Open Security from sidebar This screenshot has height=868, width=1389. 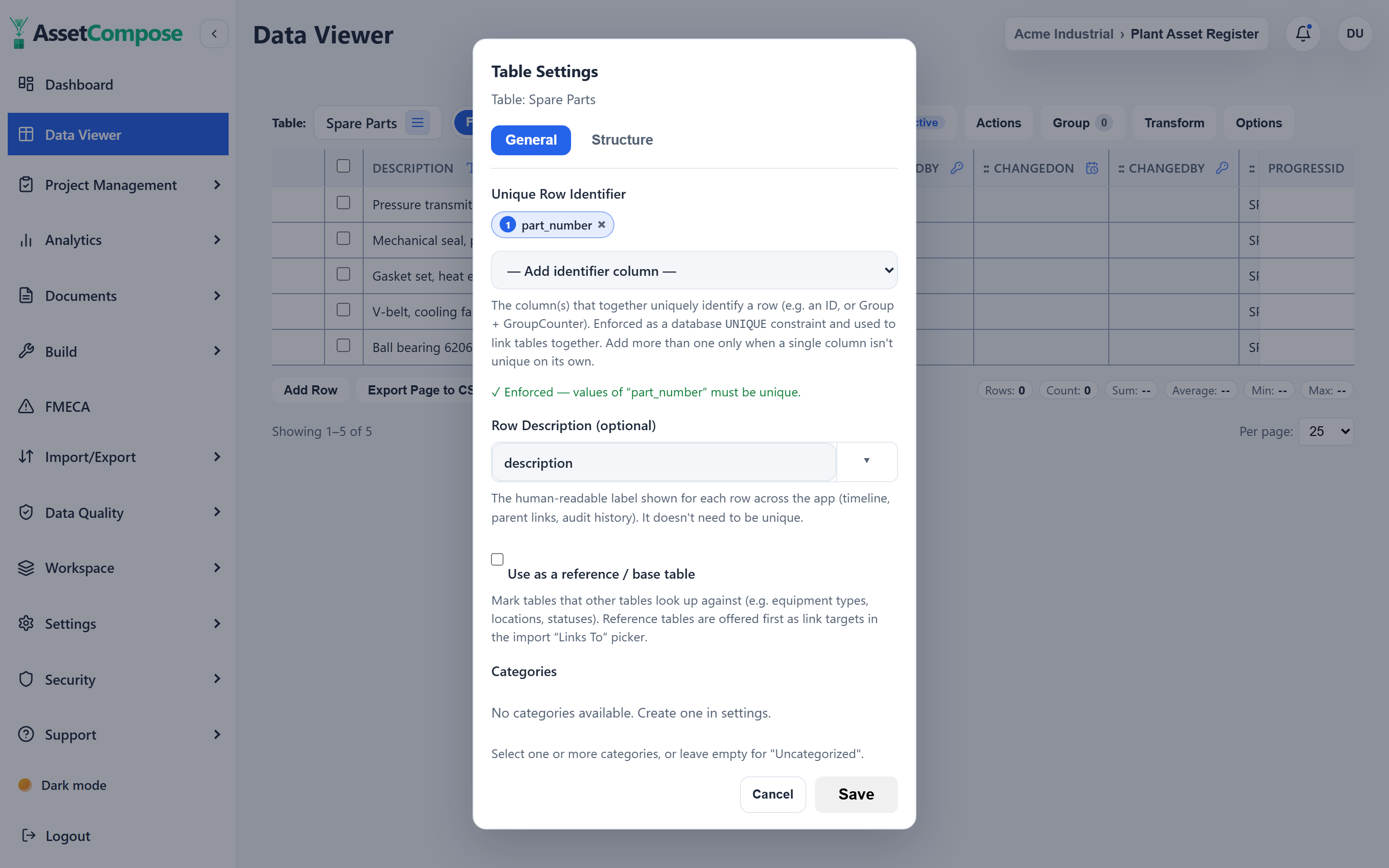(x=118, y=679)
